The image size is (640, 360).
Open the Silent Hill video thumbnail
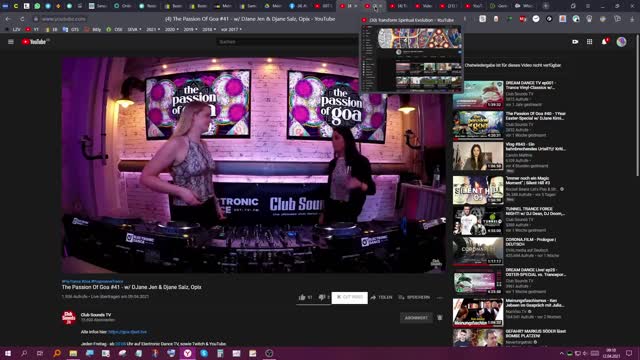(x=478, y=190)
